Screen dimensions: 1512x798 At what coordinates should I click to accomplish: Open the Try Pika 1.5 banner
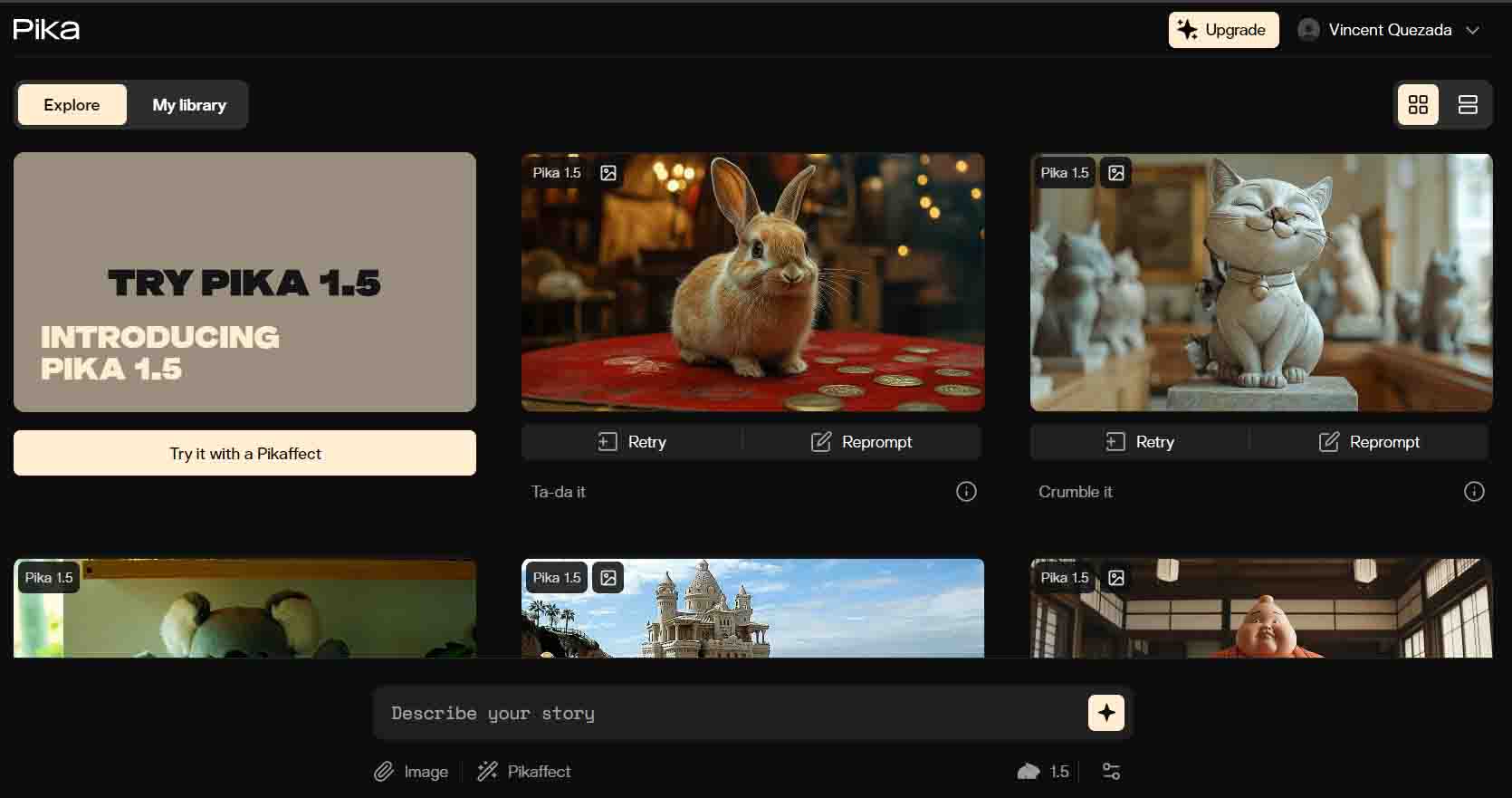(244, 282)
